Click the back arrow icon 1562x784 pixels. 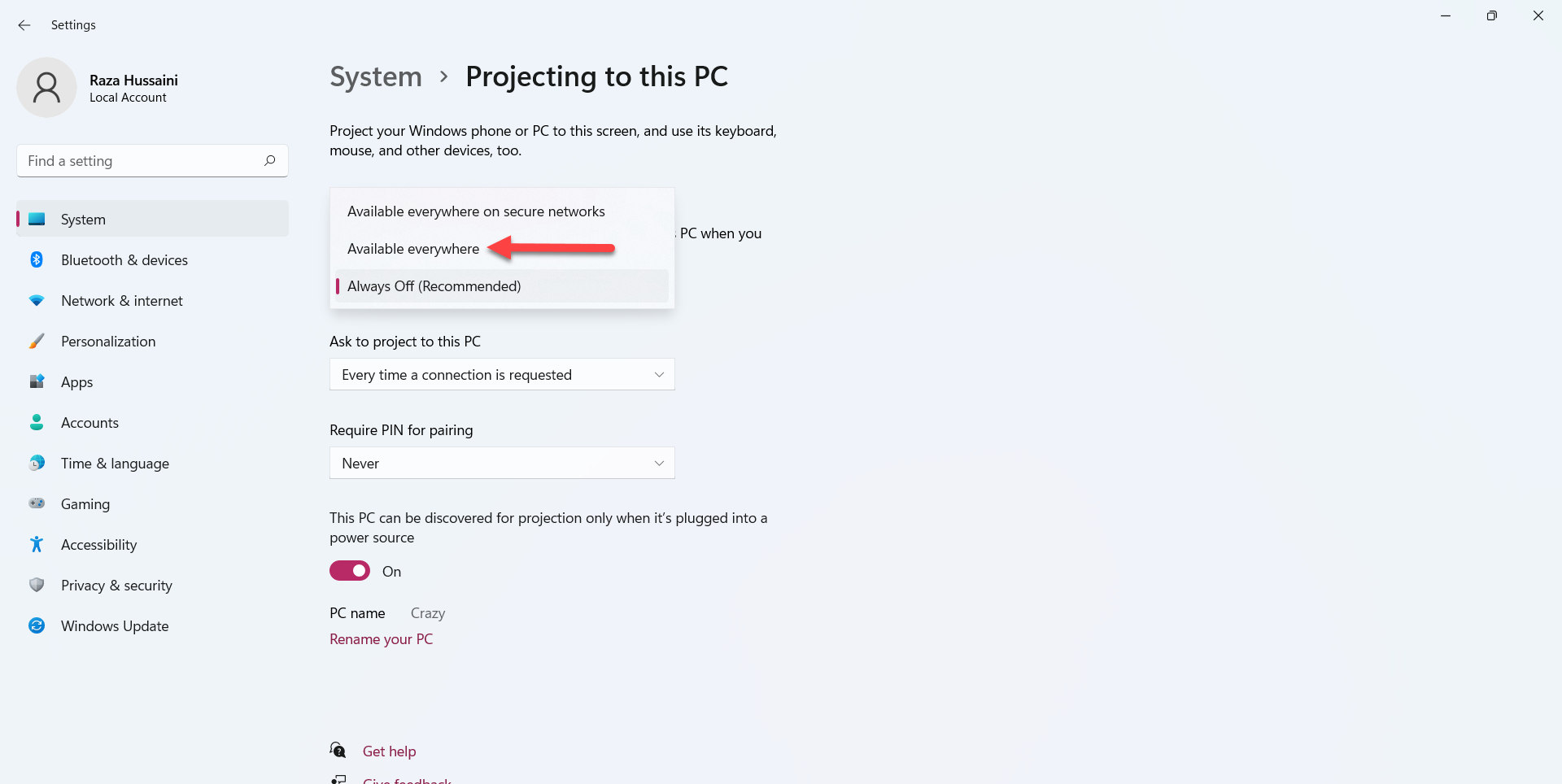[x=24, y=25]
